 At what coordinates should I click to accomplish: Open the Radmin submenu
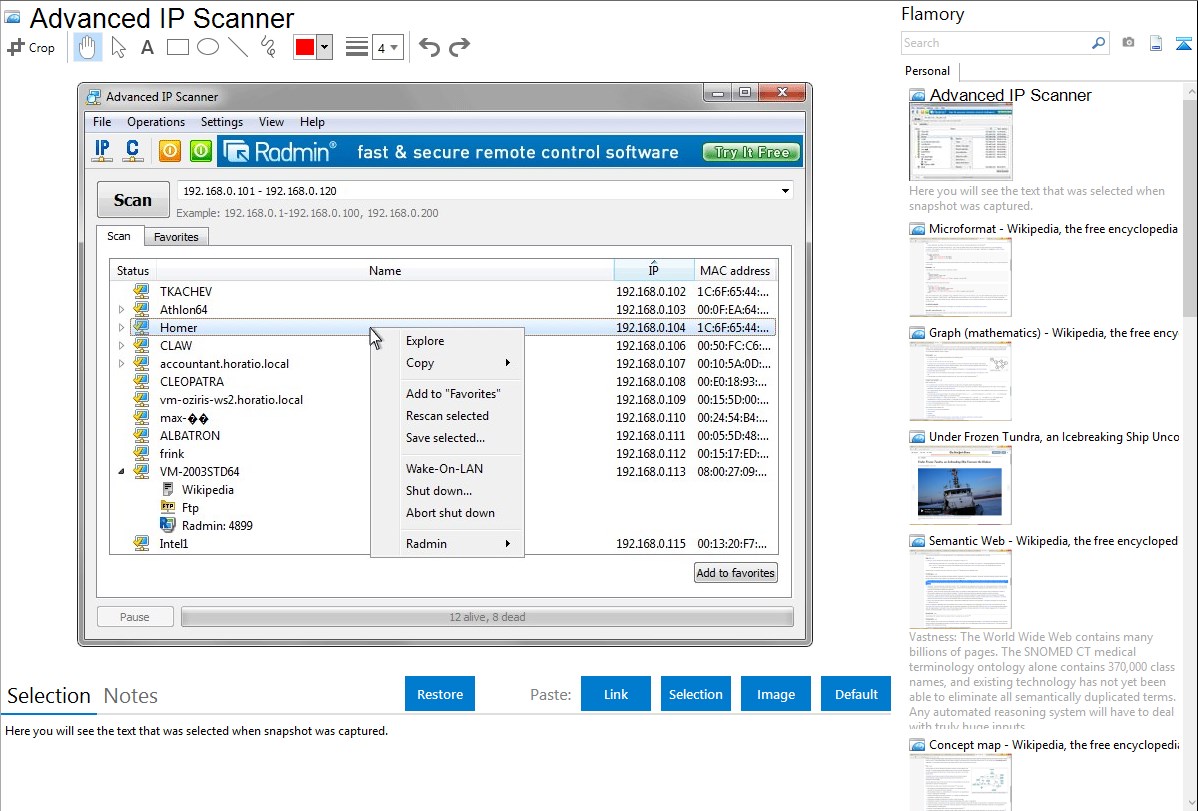coord(447,543)
